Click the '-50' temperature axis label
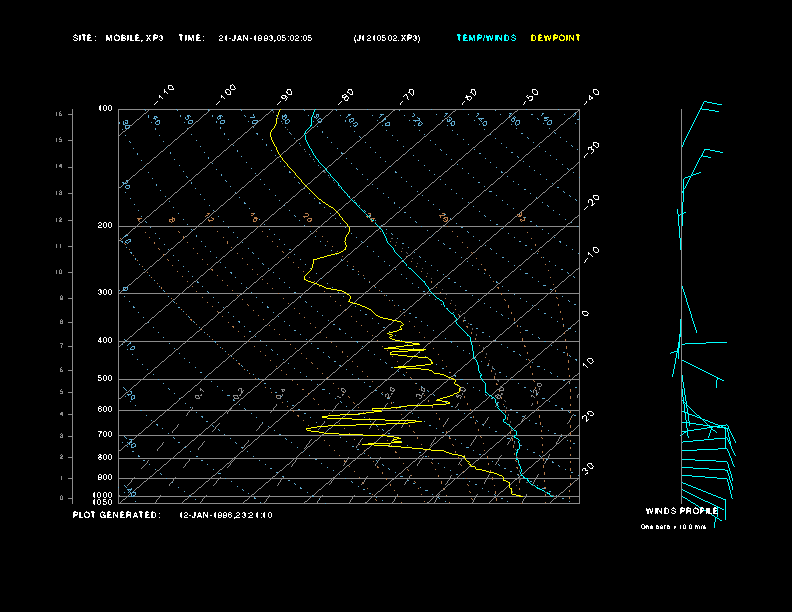 point(530,96)
